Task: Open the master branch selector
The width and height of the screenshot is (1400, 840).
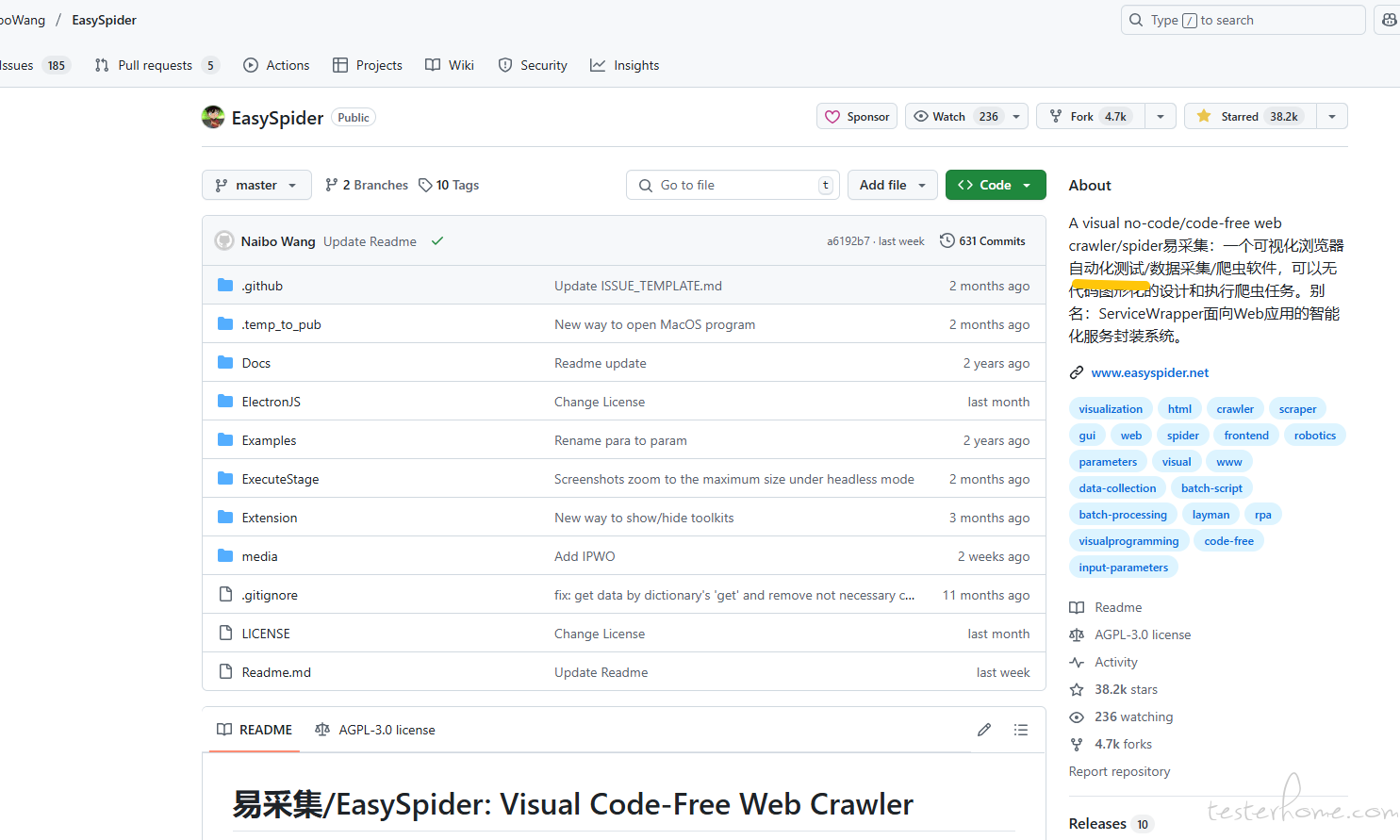Action: [256, 185]
